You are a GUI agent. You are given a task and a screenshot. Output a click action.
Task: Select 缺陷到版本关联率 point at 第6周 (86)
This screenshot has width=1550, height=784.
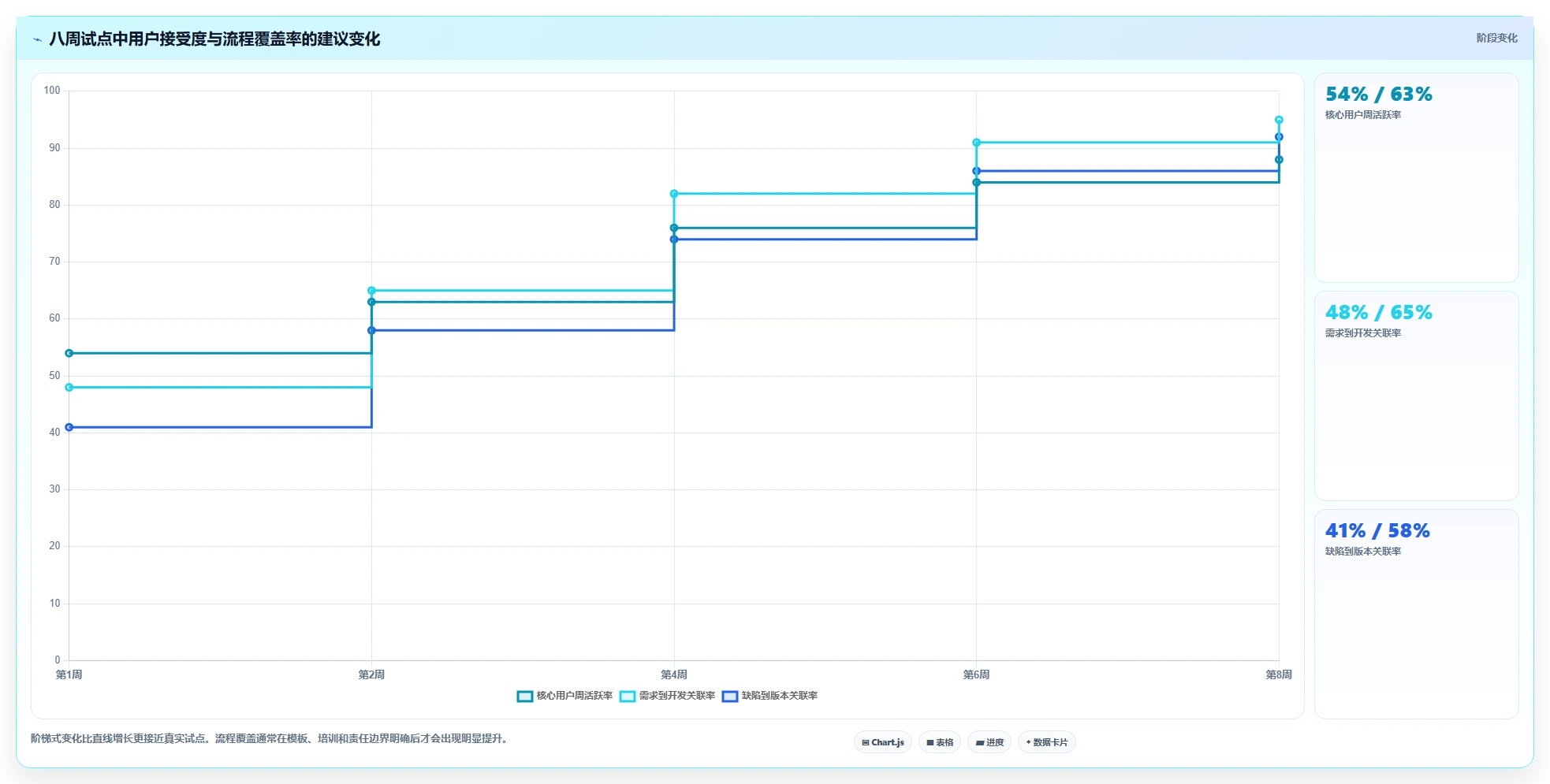point(977,171)
